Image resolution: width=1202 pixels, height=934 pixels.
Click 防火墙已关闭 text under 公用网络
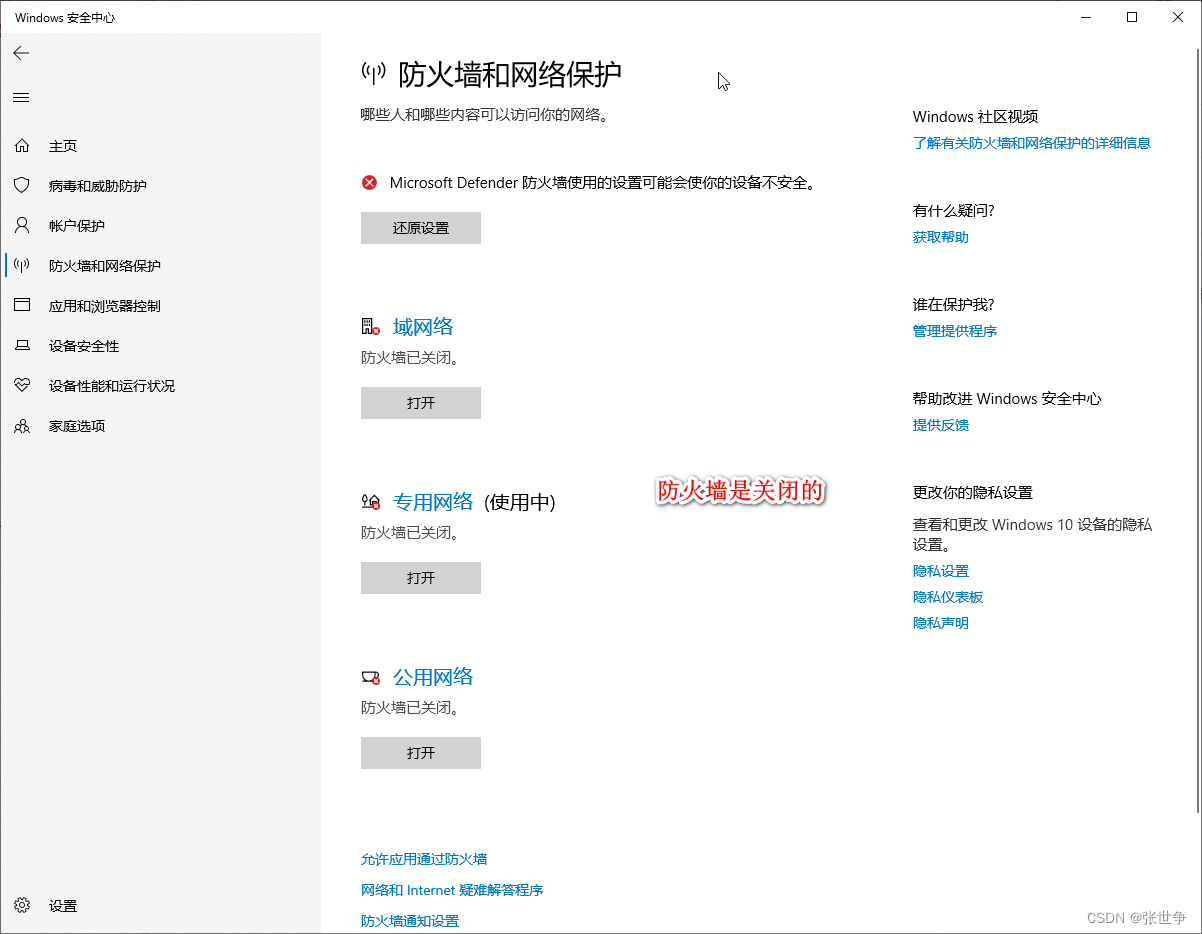tap(410, 707)
